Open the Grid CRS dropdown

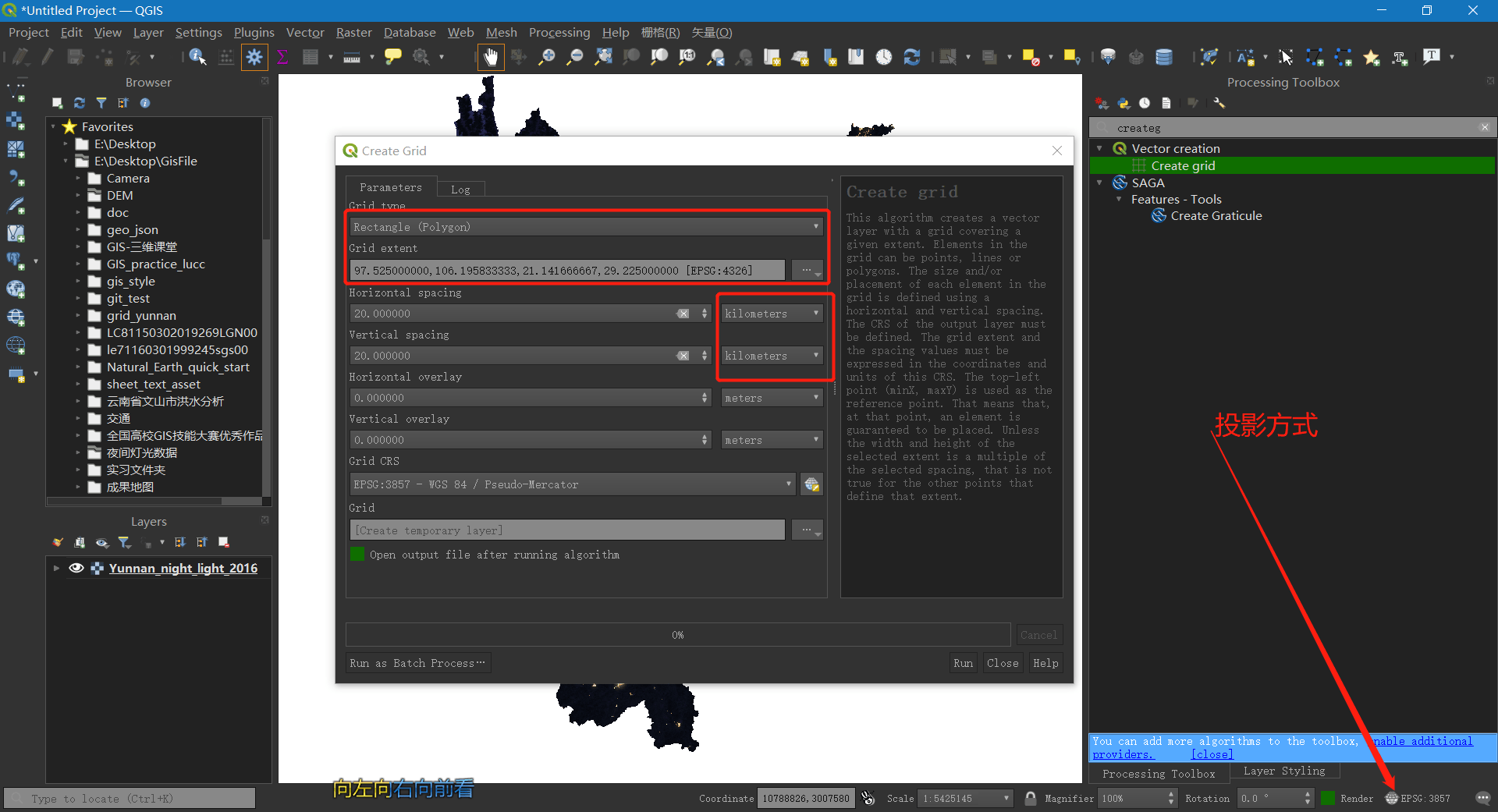[573, 484]
